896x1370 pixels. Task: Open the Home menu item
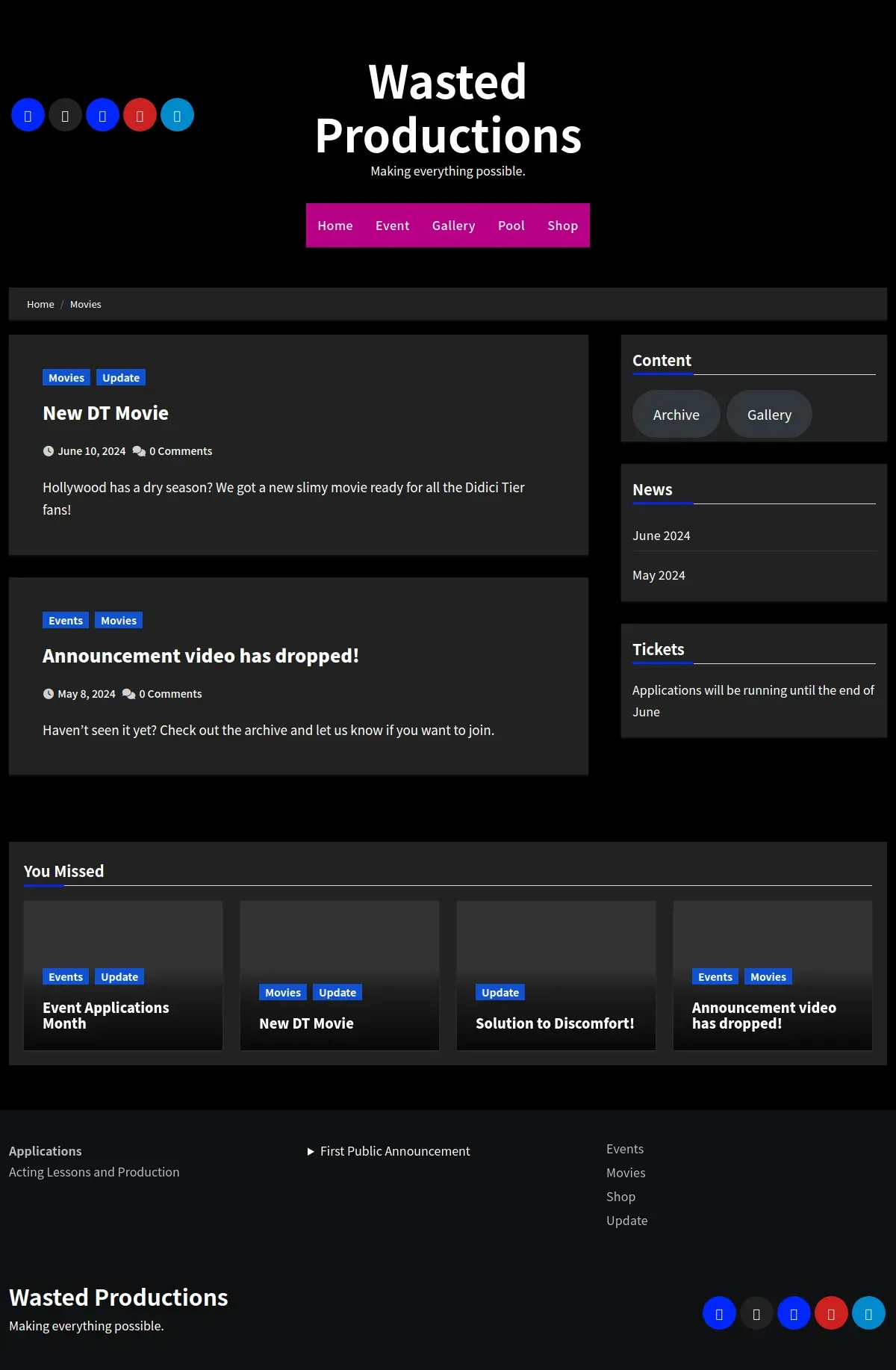335,226
